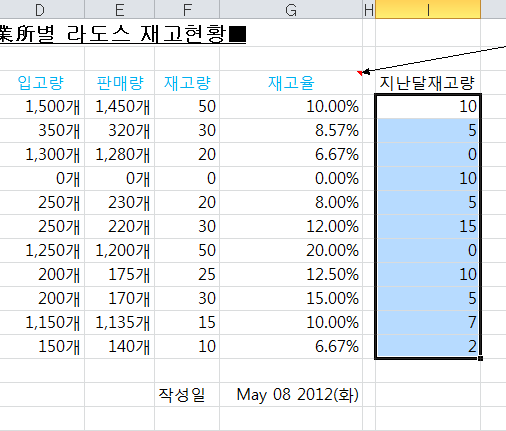
Task: Click the 지난달재고량 header cell
Action: coord(428,83)
